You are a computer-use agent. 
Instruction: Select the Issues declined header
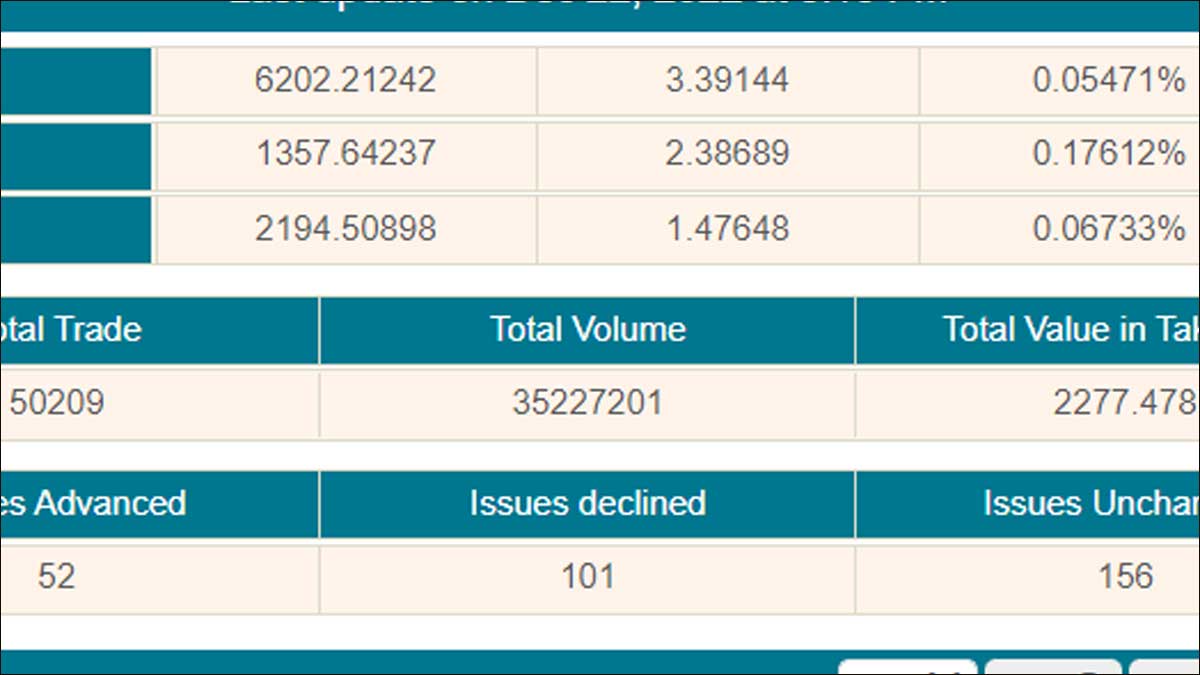point(587,503)
